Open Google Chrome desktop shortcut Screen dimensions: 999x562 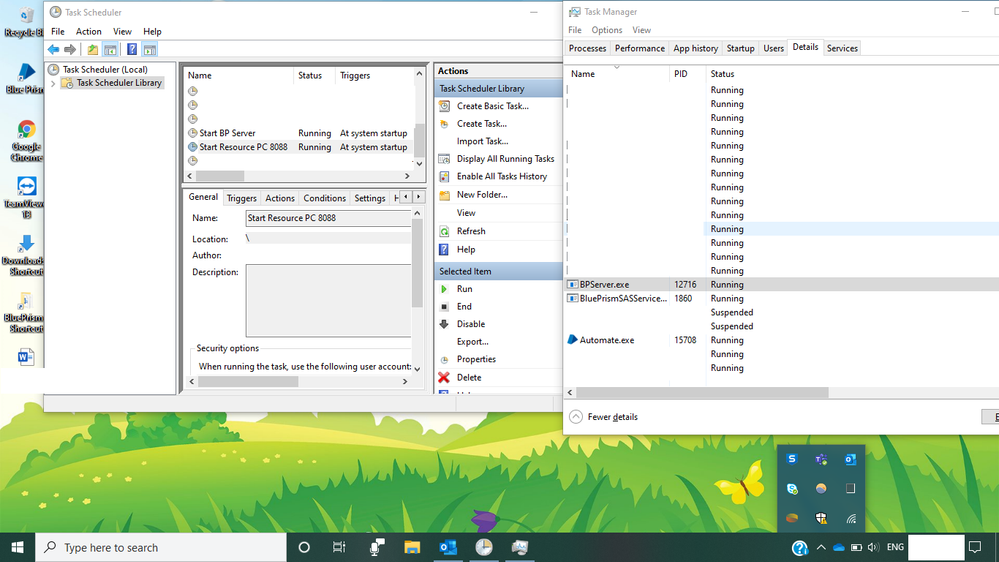pos(26,131)
